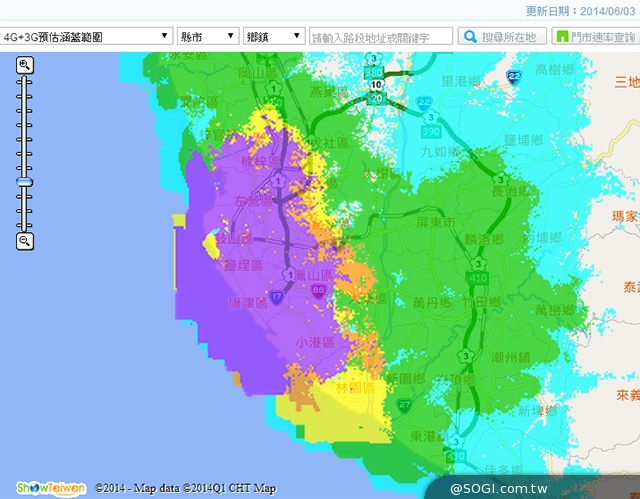Screen dimensions: 640x499
Task: Click the 大樹區 map label
Action: (x=382, y=173)
